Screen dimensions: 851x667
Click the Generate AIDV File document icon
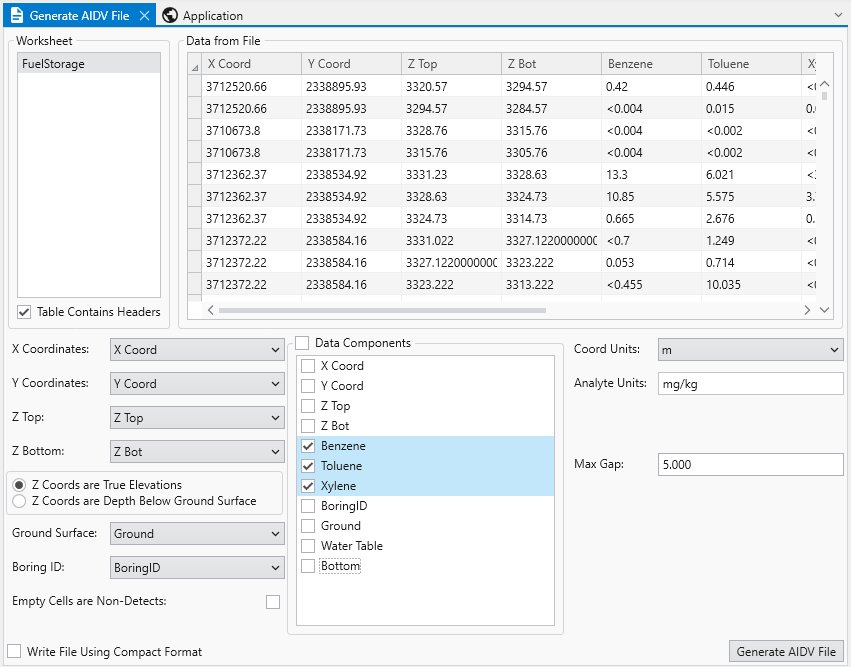(x=16, y=15)
